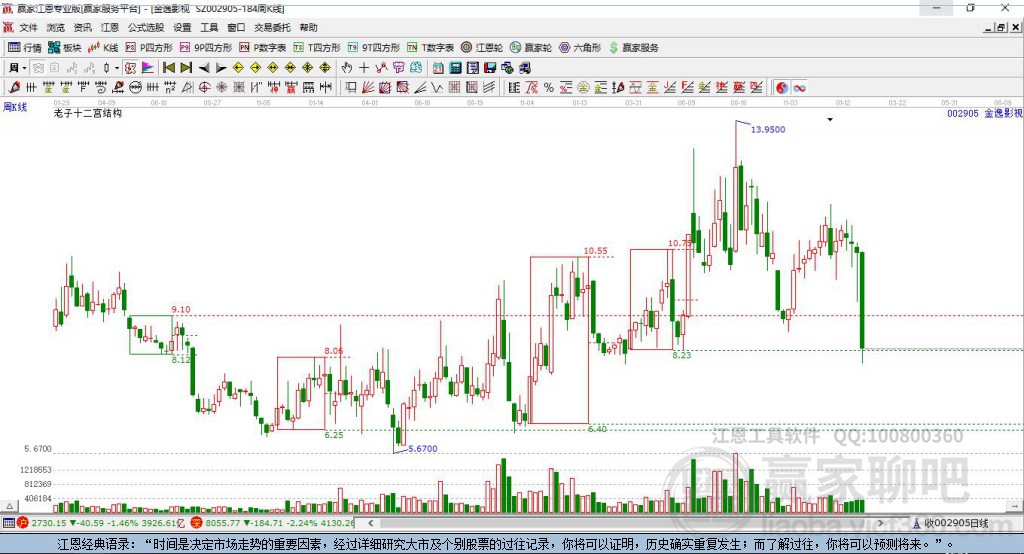Open the P数字表 tool

pyautogui.click(x=263, y=48)
